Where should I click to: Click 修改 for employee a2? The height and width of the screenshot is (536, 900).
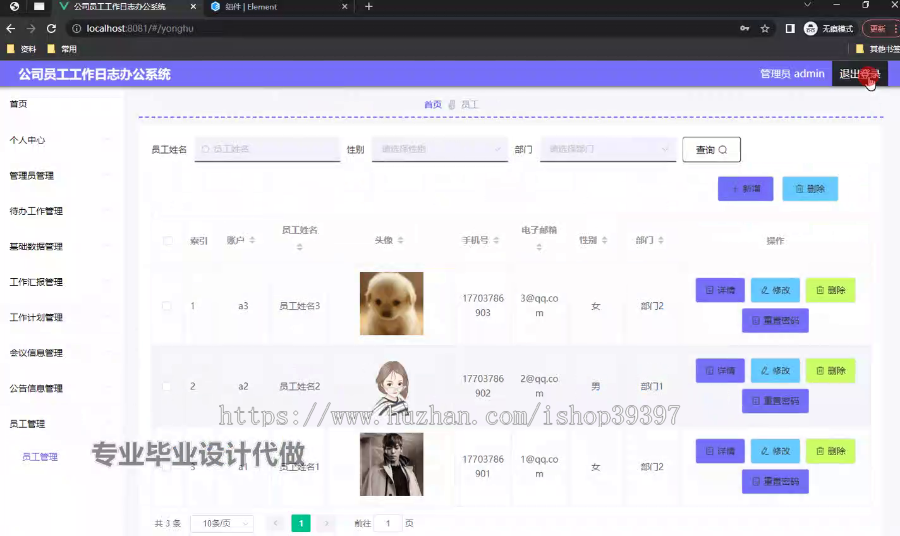coord(775,370)
